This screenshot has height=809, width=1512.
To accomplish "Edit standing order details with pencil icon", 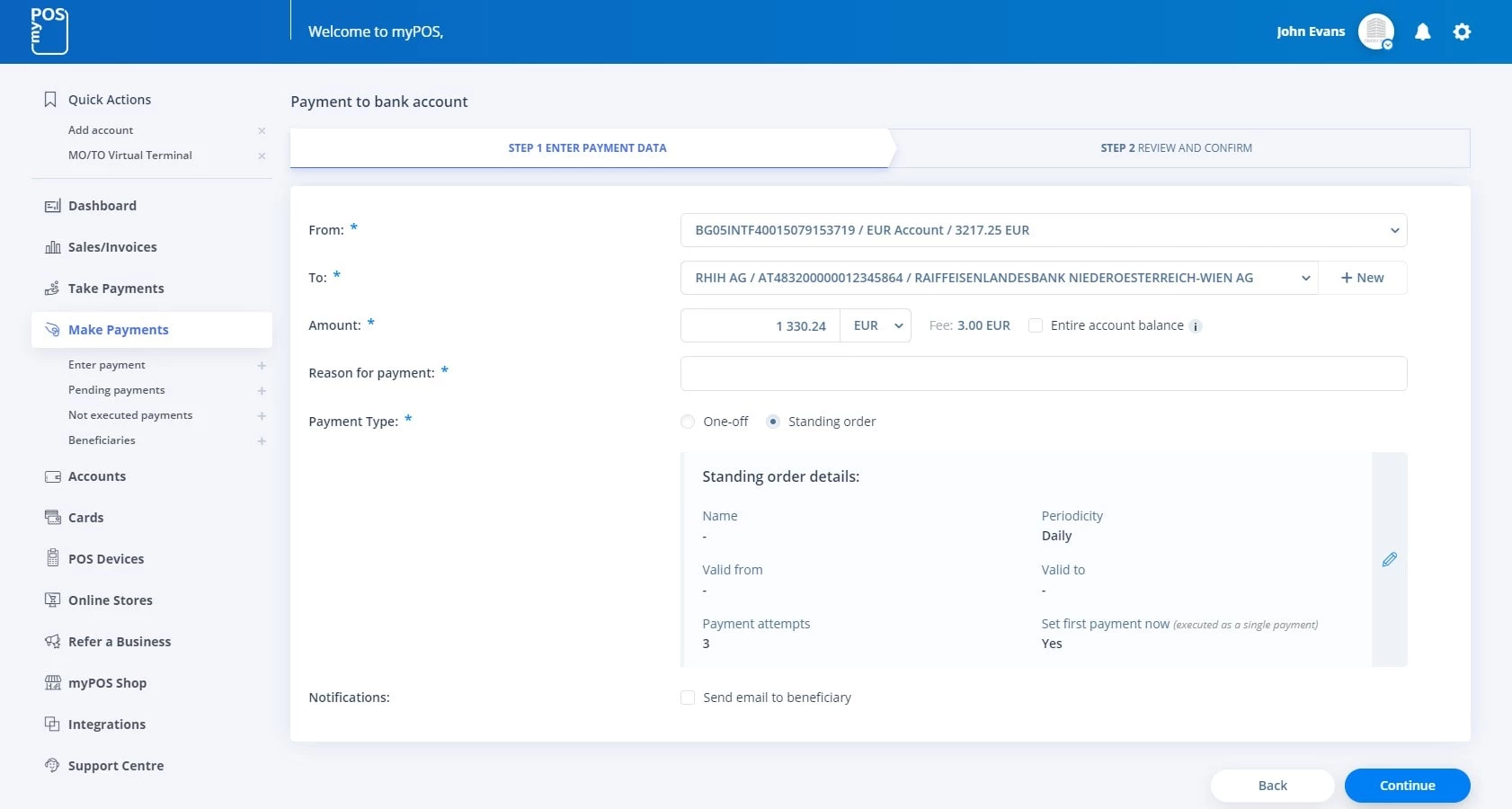I will tap(1389, 559).
